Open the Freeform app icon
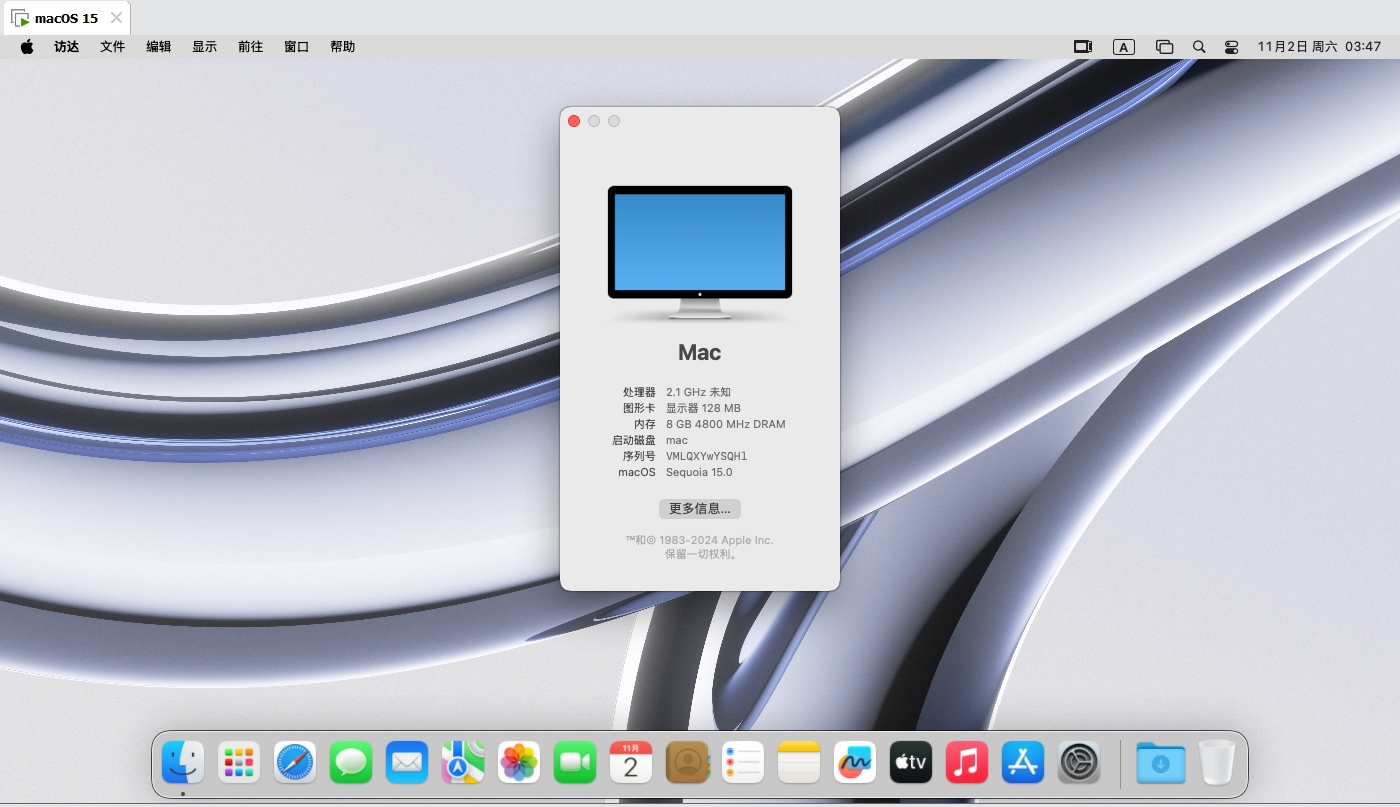Viewport: 1400px width, 807px height. tap(855, 763)
